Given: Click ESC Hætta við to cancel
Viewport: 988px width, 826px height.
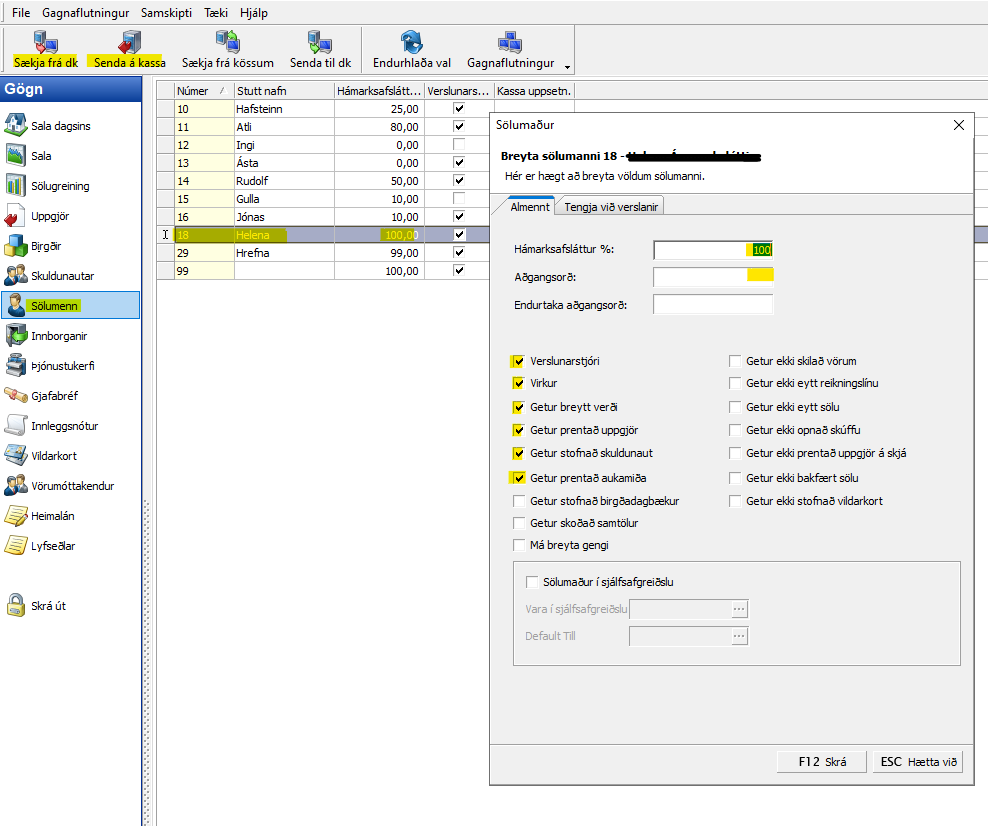Looking at the screenshot, I should click(x=919, y=761).
